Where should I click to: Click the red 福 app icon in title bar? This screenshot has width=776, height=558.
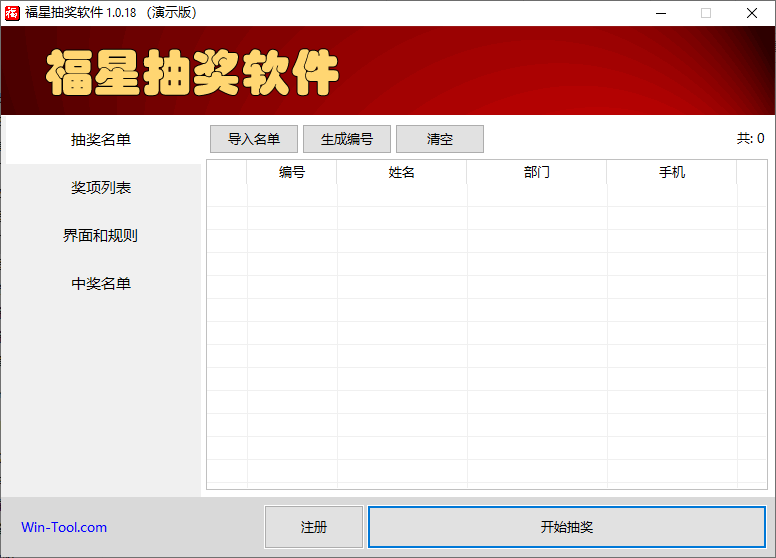[x=12, y=13]
